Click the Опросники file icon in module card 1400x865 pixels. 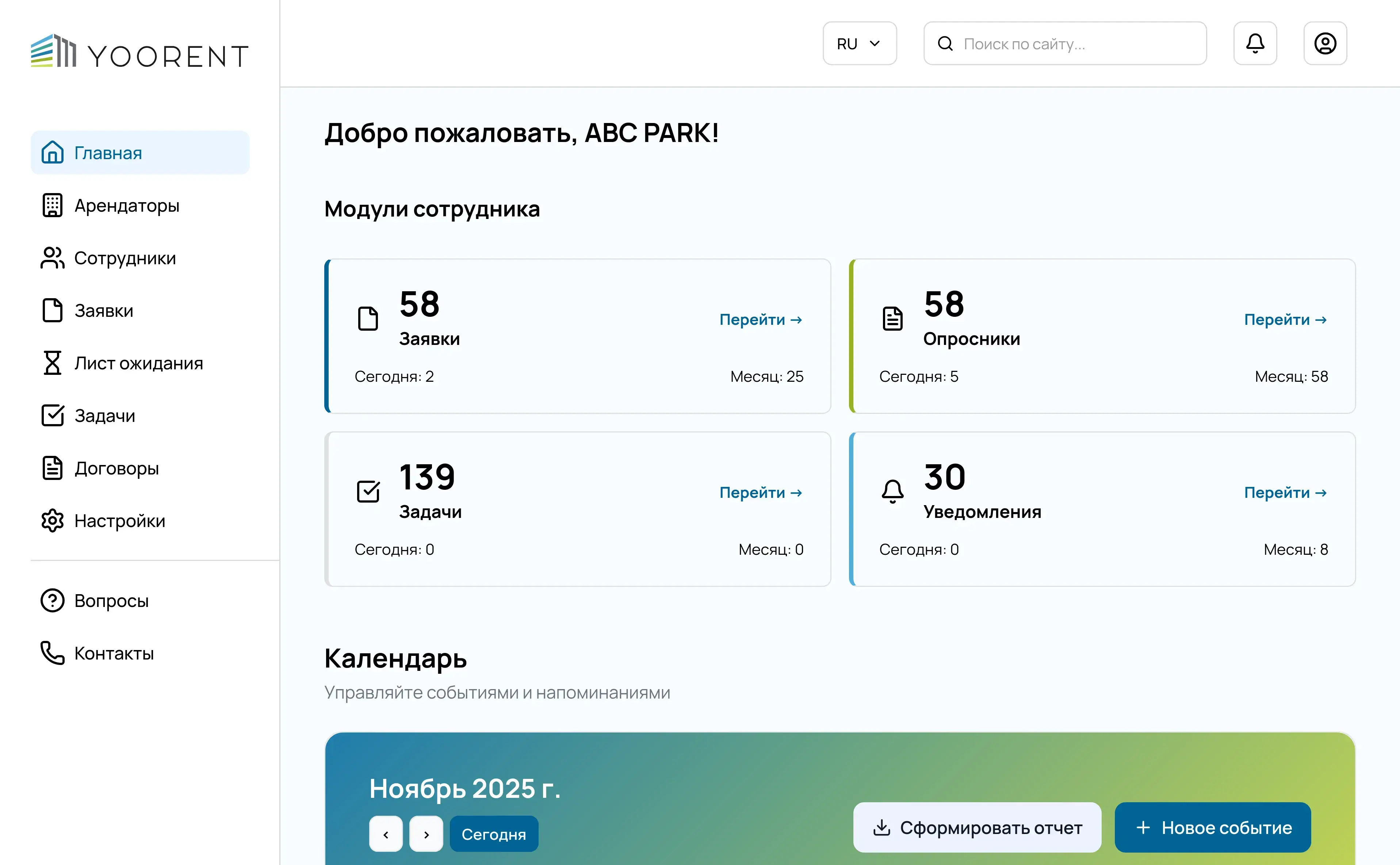[892, 319]
